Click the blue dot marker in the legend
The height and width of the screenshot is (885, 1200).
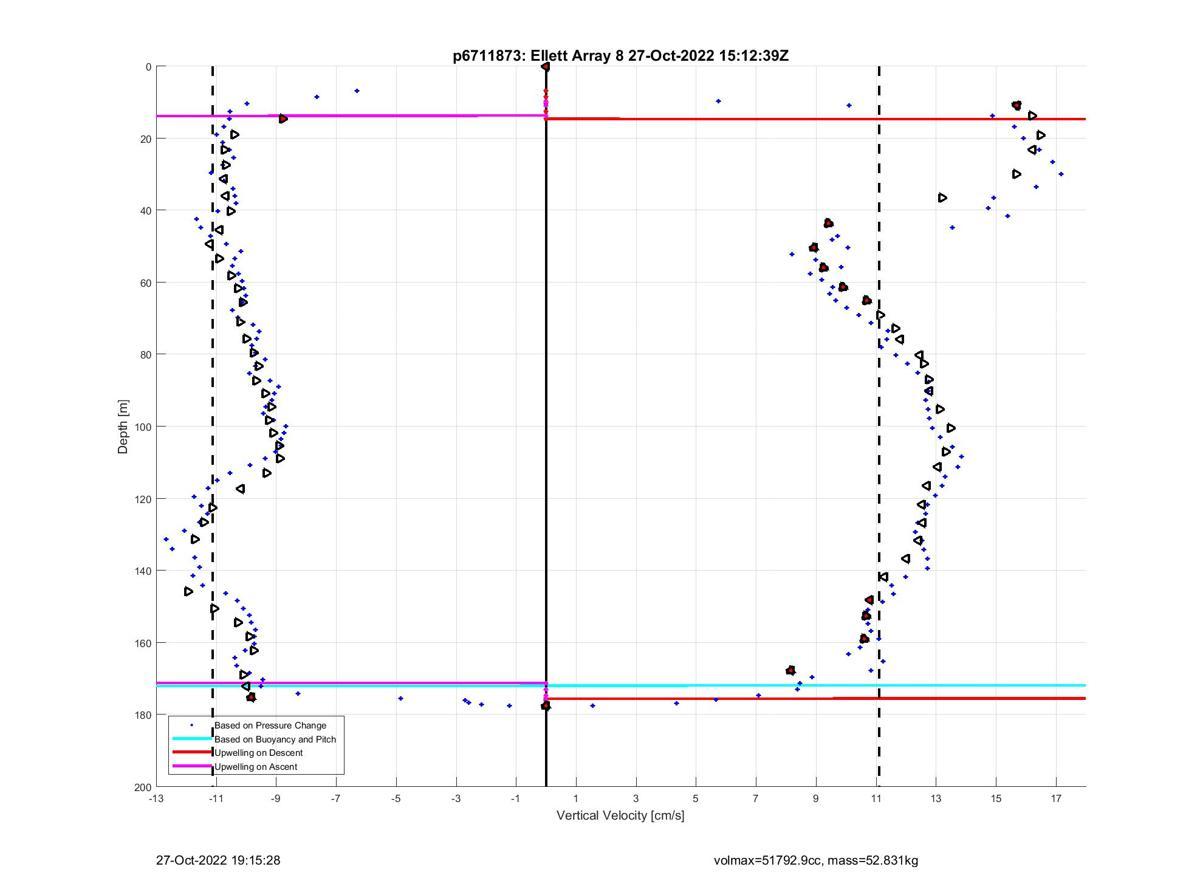(192, 725)
